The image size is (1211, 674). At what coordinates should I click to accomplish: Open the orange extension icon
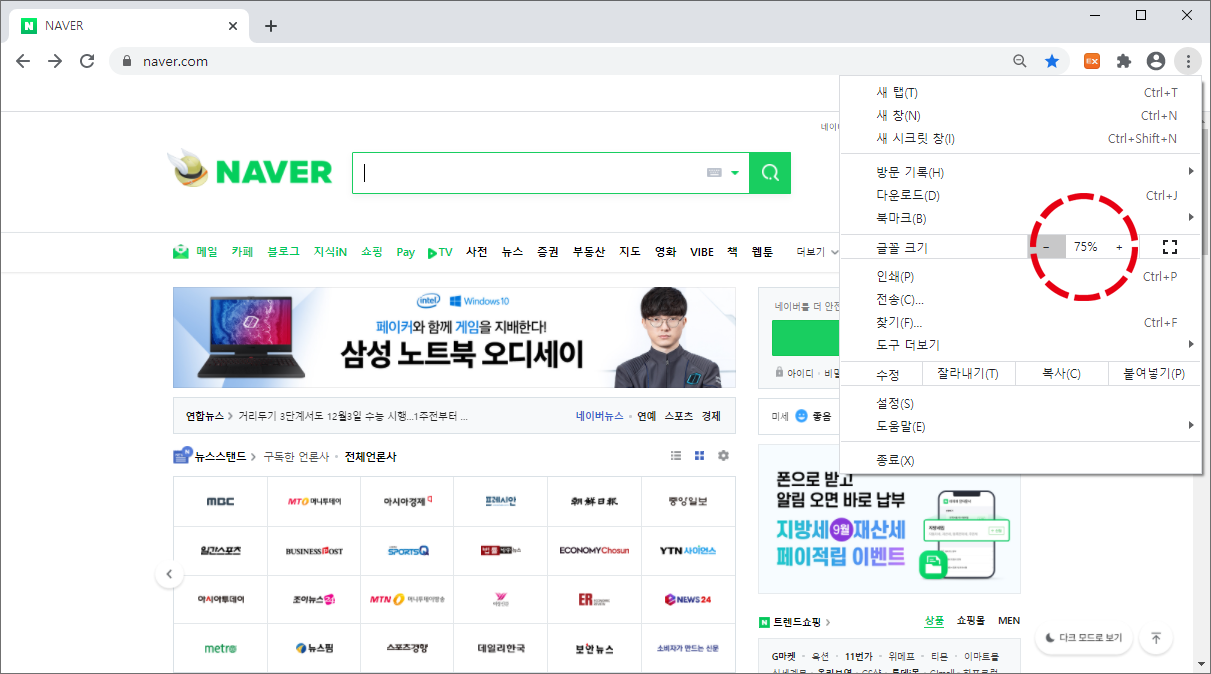[x=1092, y=61]
